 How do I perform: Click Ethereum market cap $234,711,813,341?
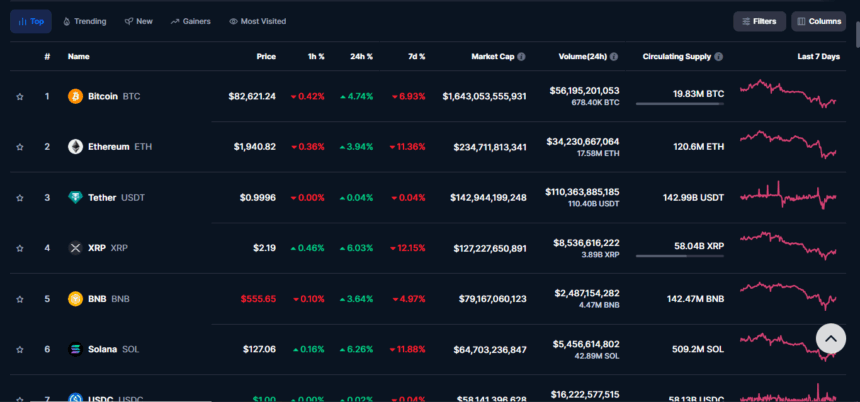(490, 147)
